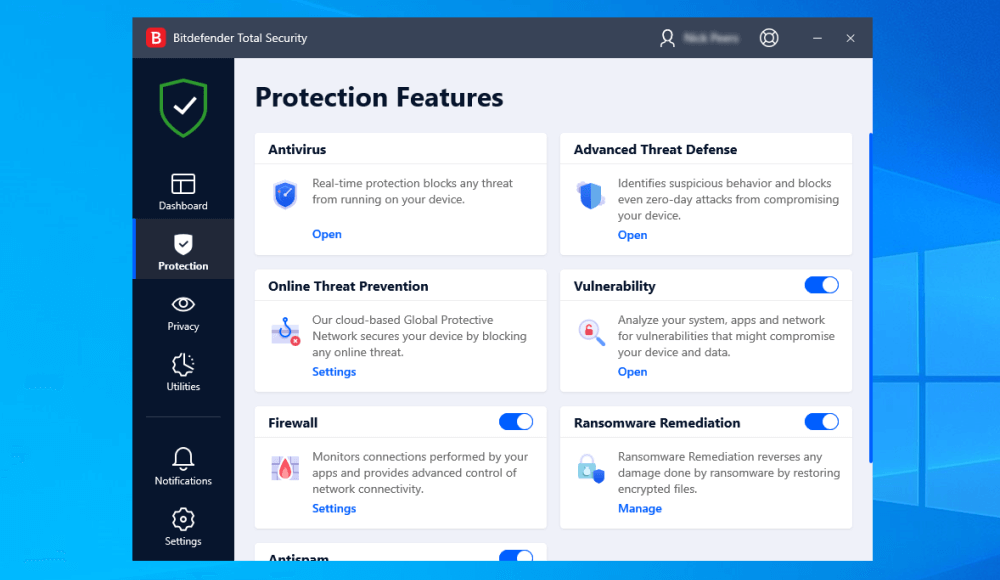The height and width of the screenshot is (580, 1000).
Task: Click the Online Threat Prevention hook icon
Action: click(285, 332)
